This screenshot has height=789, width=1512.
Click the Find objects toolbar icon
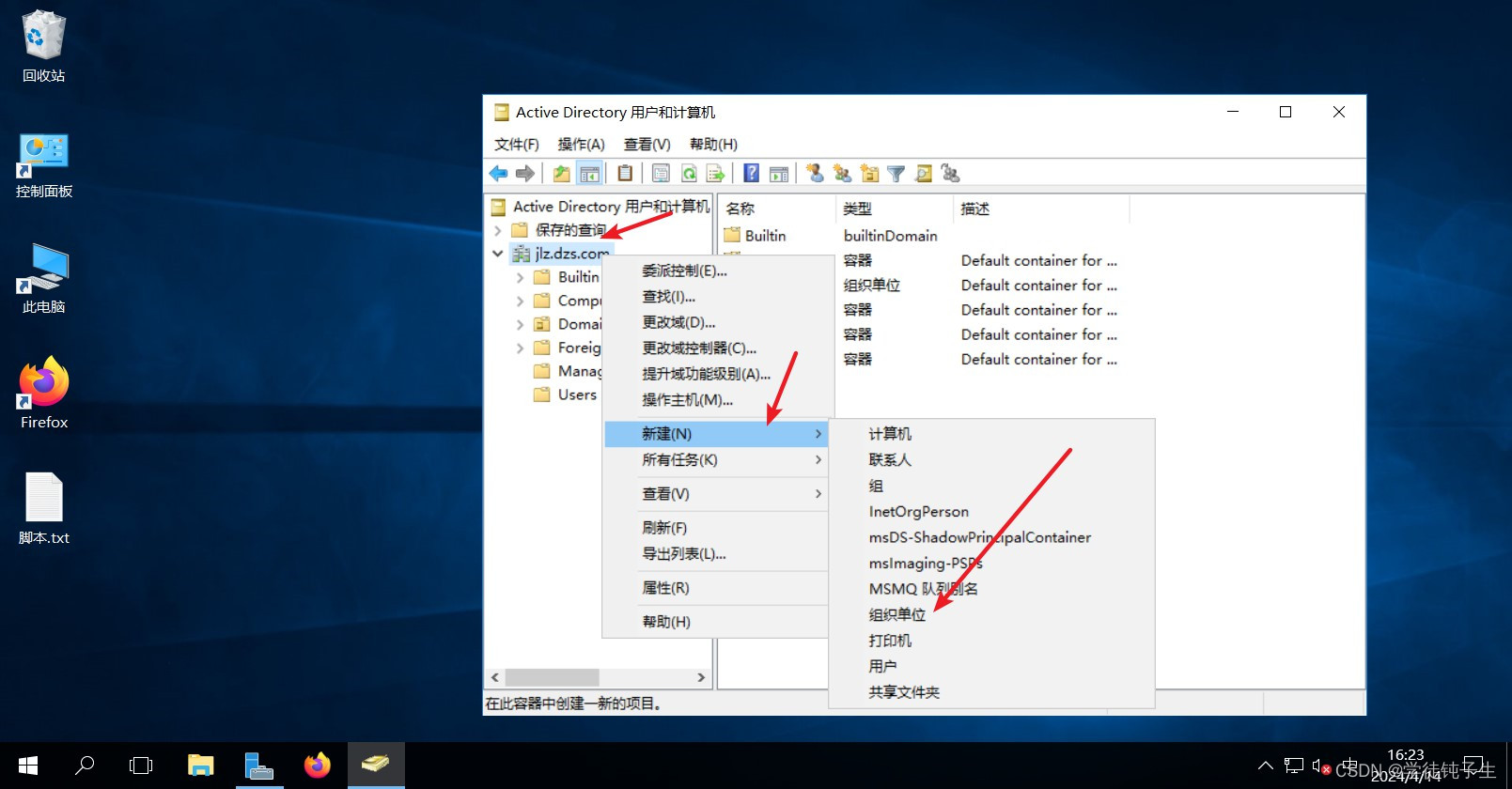[x=924, y=173]
